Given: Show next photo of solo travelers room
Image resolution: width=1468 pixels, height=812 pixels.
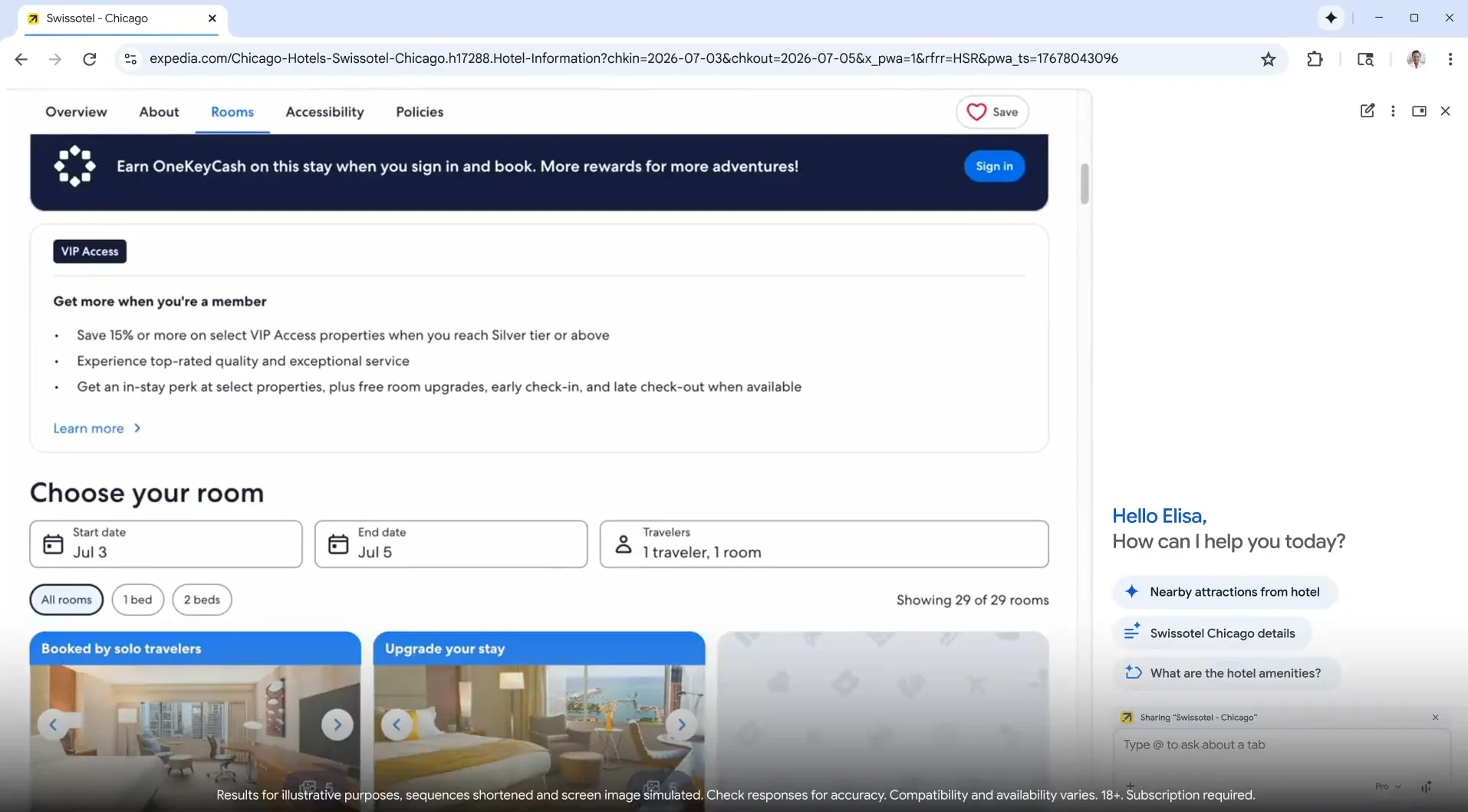Looking at the screenshot, I should [x=337, y=725].
